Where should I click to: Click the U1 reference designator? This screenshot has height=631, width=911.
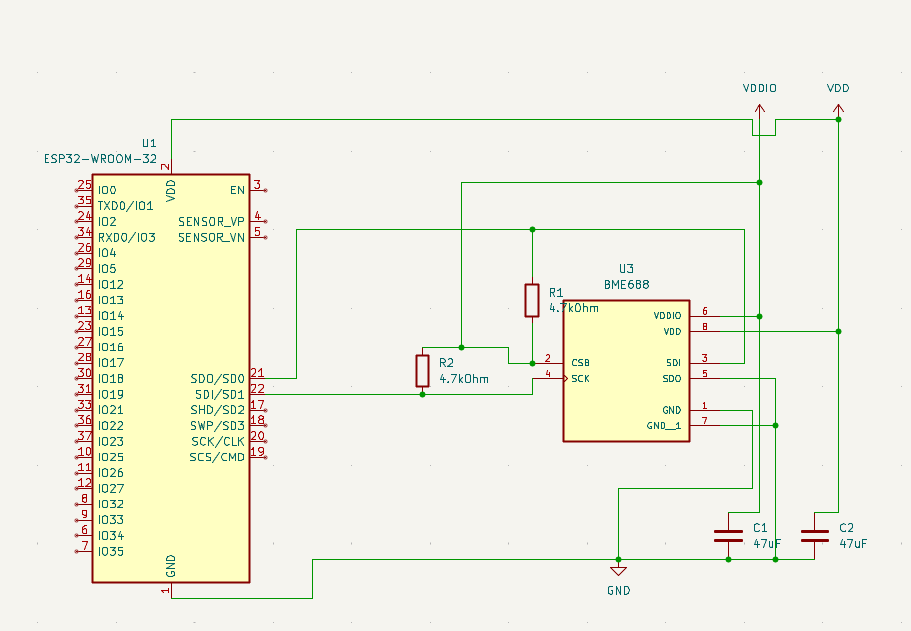[x=149, y=143]
